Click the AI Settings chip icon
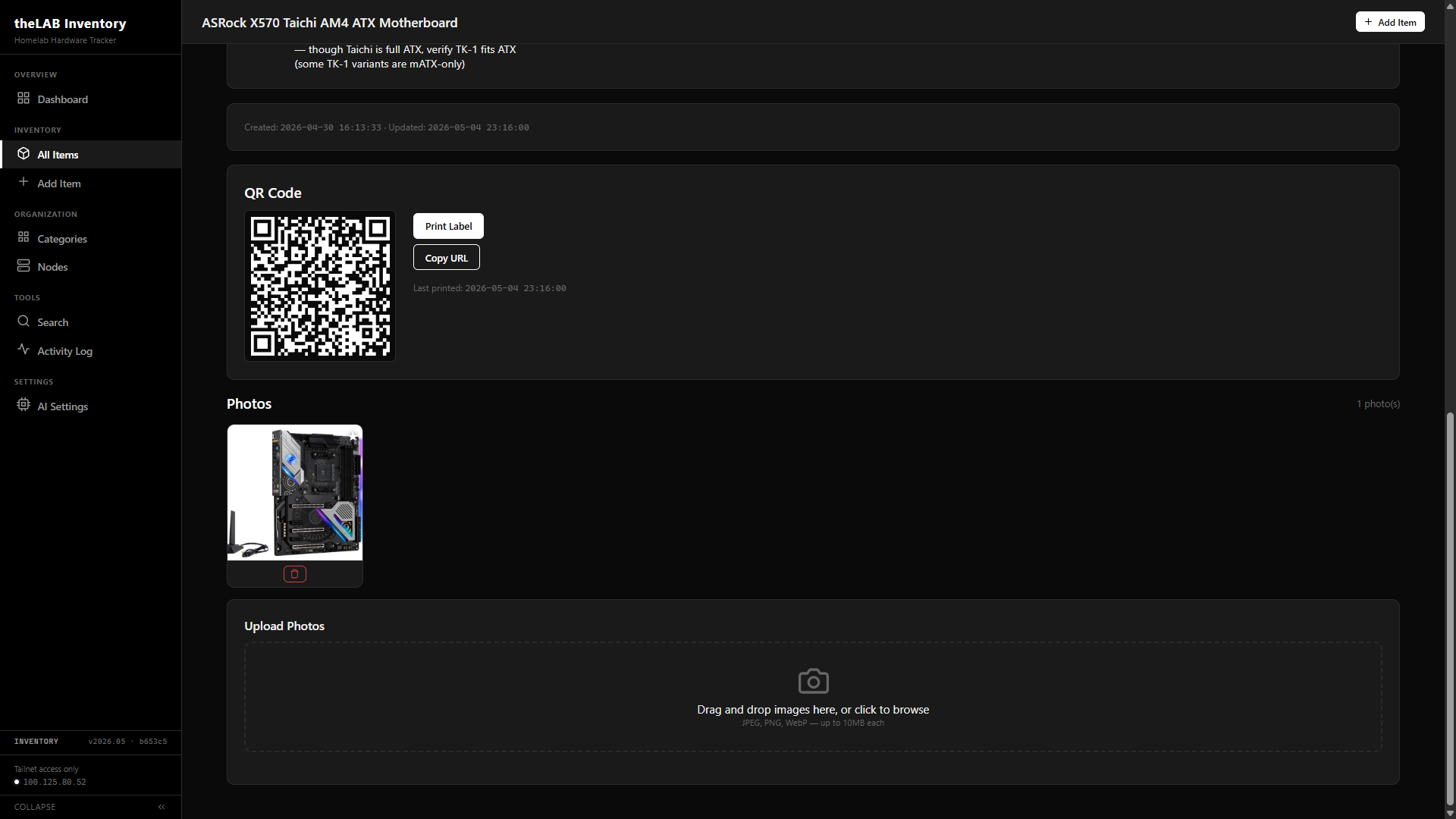 [24, 405]
